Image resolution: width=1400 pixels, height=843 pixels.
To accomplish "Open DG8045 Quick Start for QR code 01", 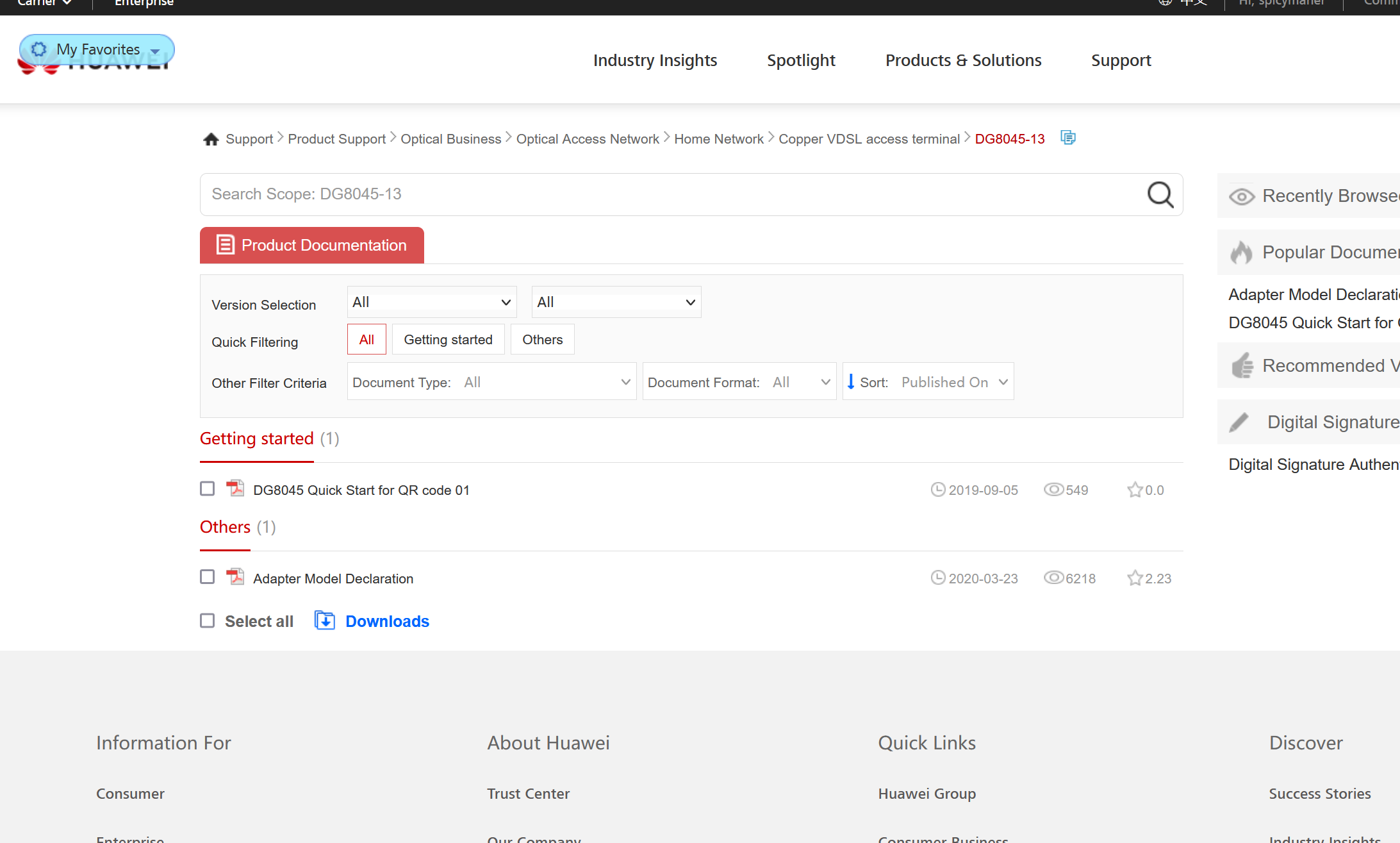I will tap(361, 490).
